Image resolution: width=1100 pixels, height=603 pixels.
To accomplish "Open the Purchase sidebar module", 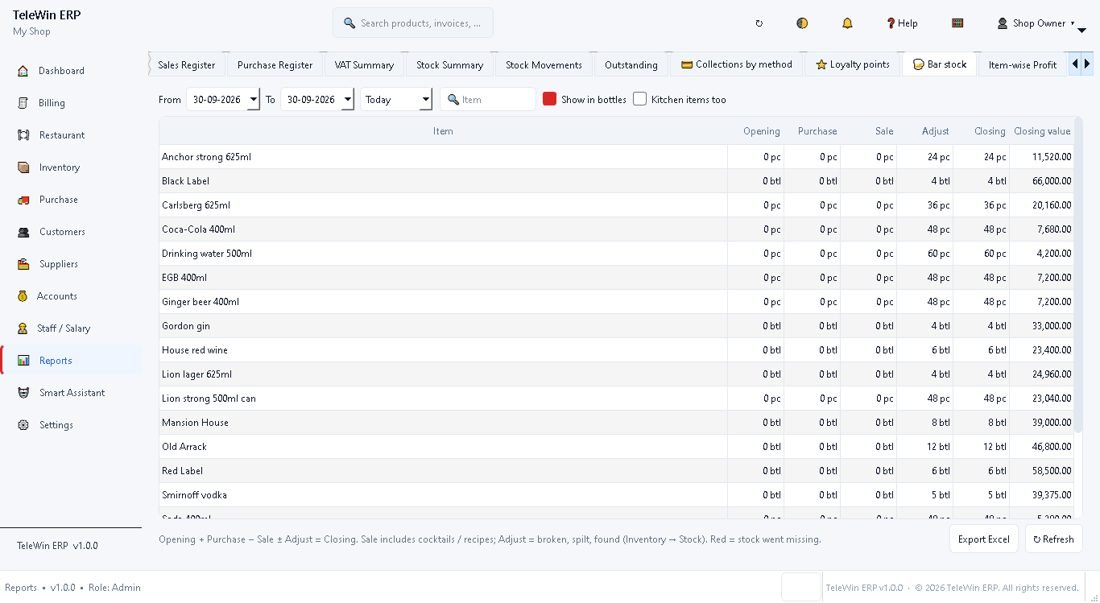I will [58, 200].
